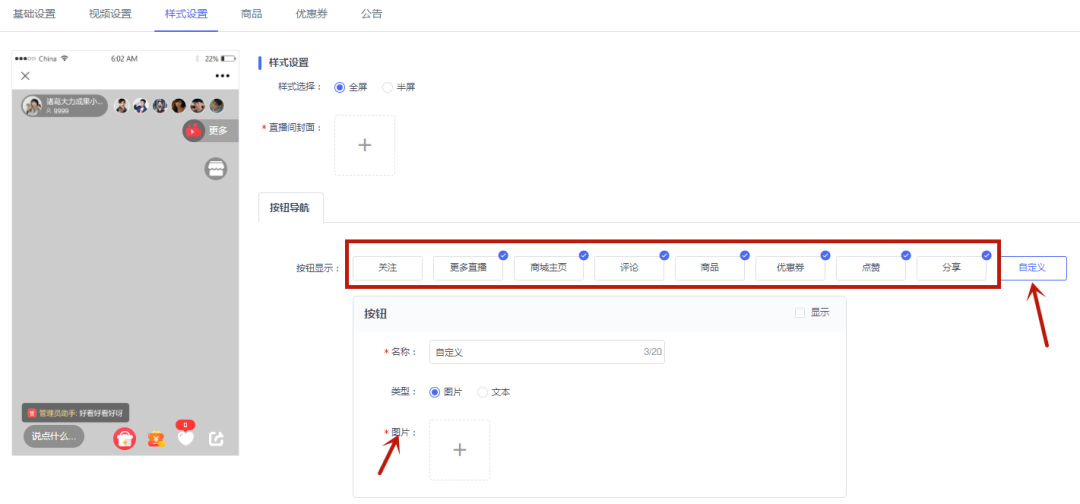Click the store icon on preview right side
The width and height of the screenshot is (1080, 504).
(216, 169)
